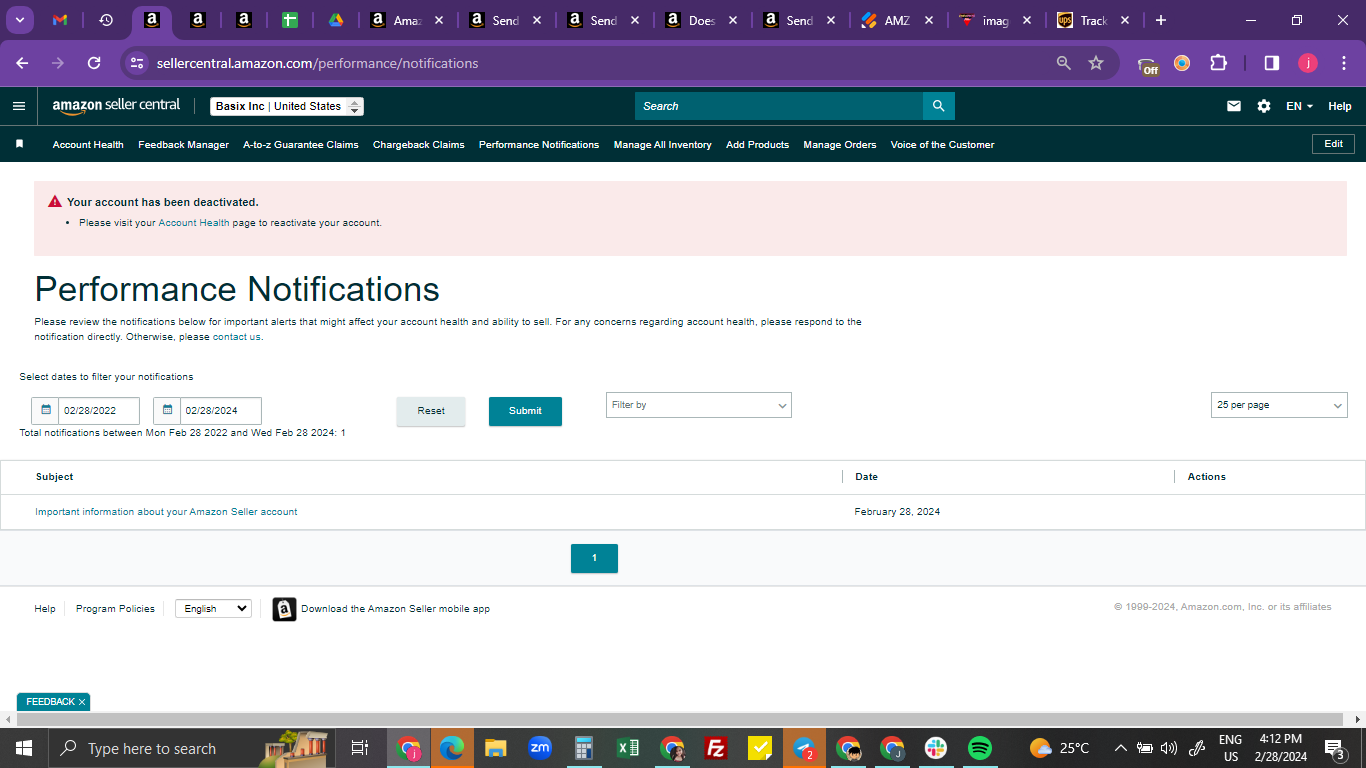Click the horizontal page scrollbar

(682, 719)
